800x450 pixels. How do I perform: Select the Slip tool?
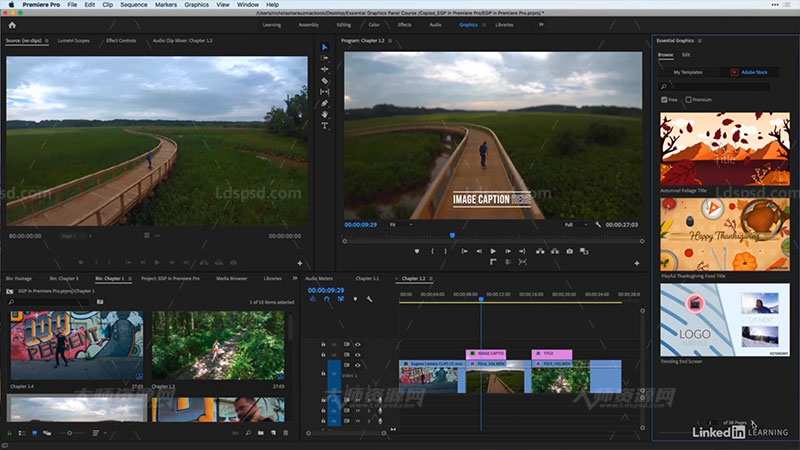pyautogui.click(x=324, y=92)
